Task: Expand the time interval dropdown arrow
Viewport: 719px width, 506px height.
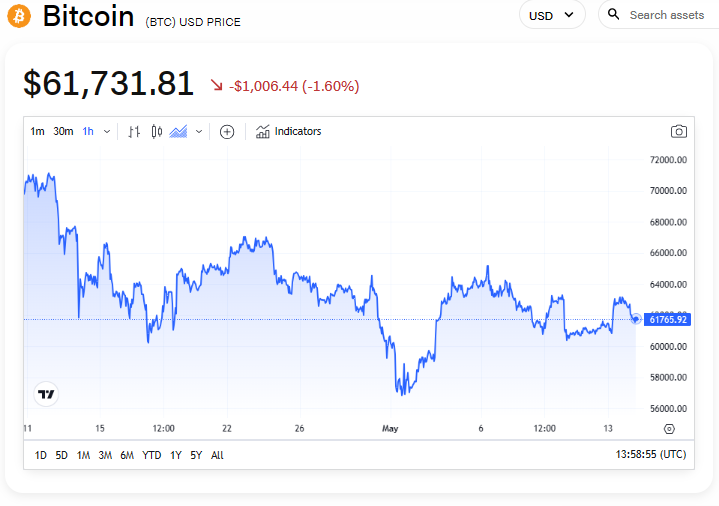Action: [x=107, y=131]
